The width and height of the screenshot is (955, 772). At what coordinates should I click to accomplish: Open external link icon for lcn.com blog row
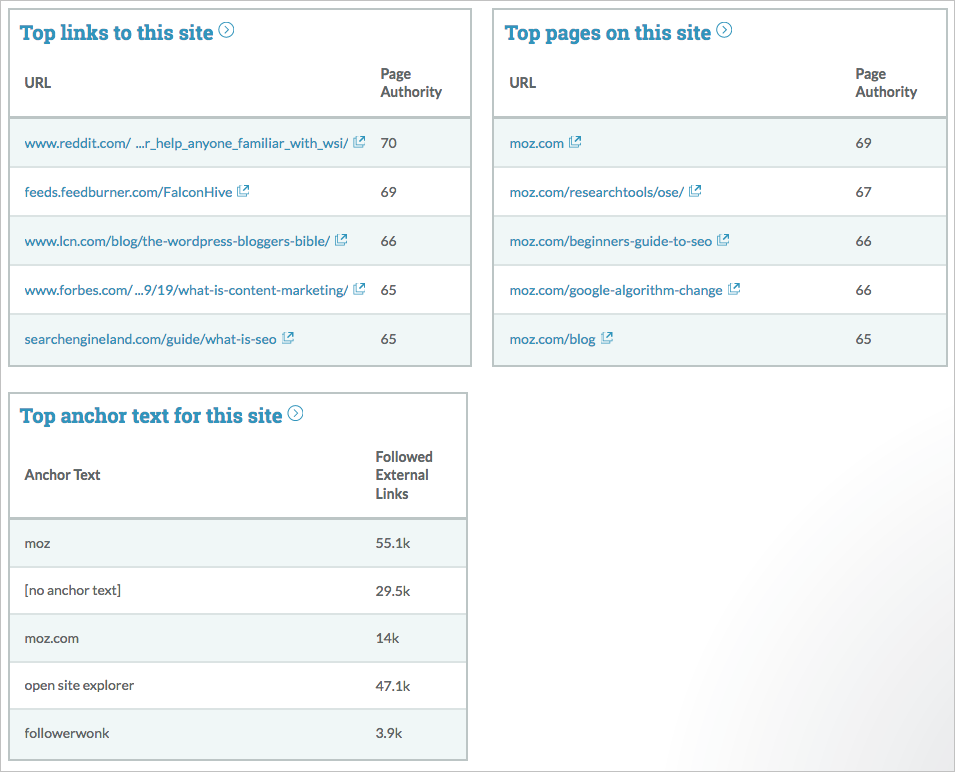click(x=341, y=240)
